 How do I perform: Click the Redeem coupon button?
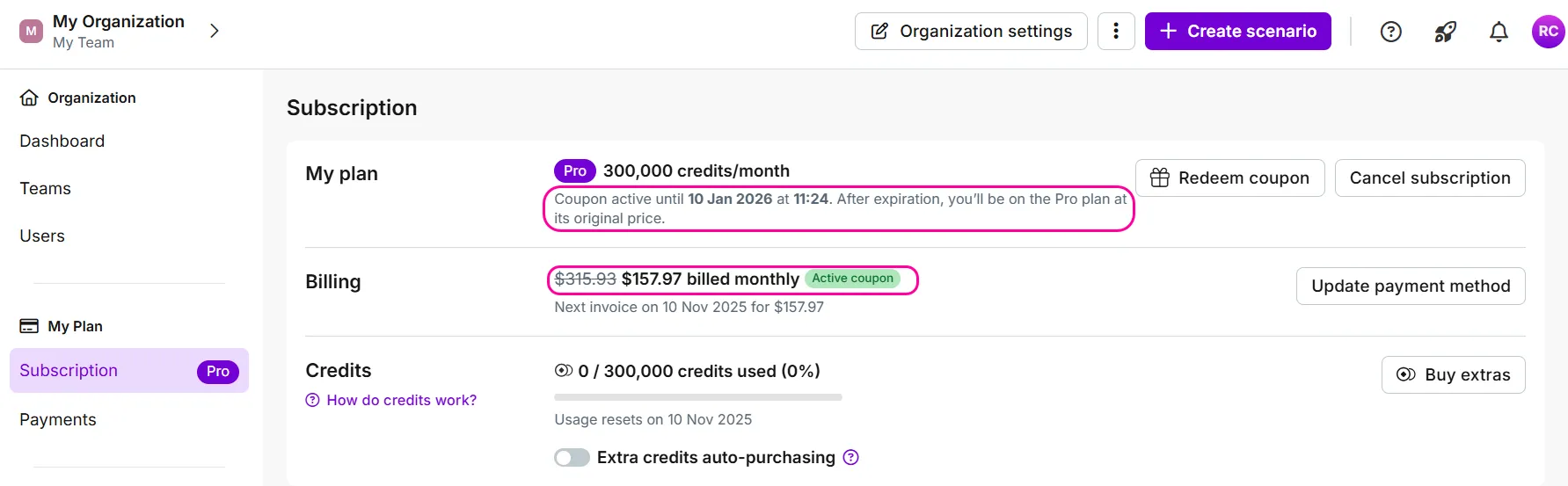[1229, 178]
